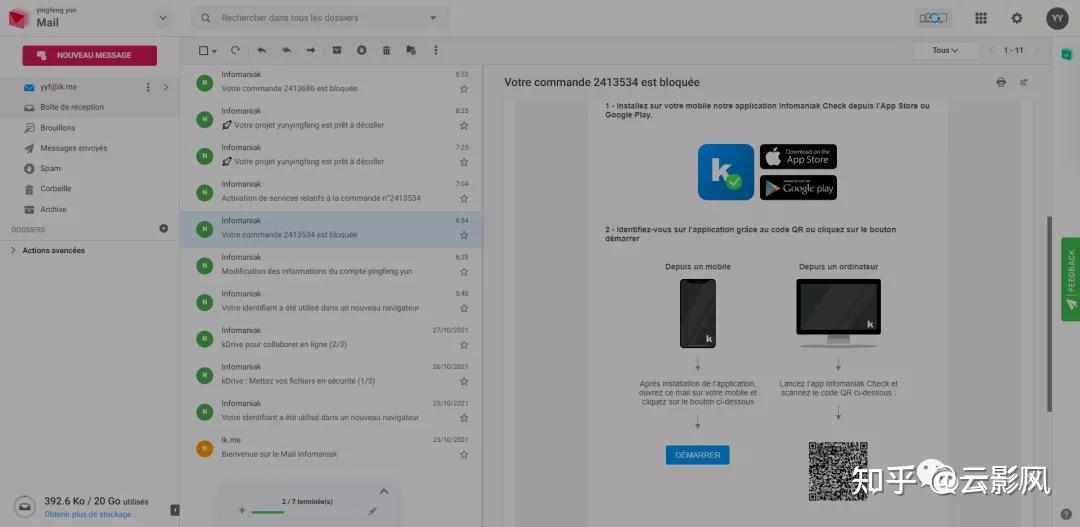The image size is (1080, 527).
Task: Click the refresh mail list icon
Action: [235, 50]
